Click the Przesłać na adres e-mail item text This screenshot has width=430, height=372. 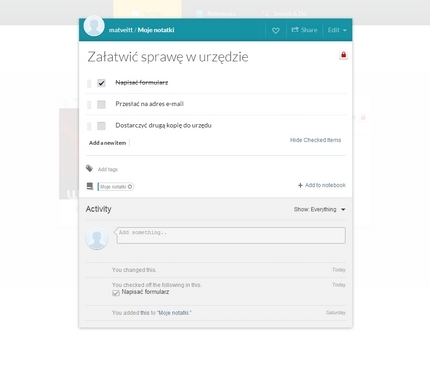149,104
